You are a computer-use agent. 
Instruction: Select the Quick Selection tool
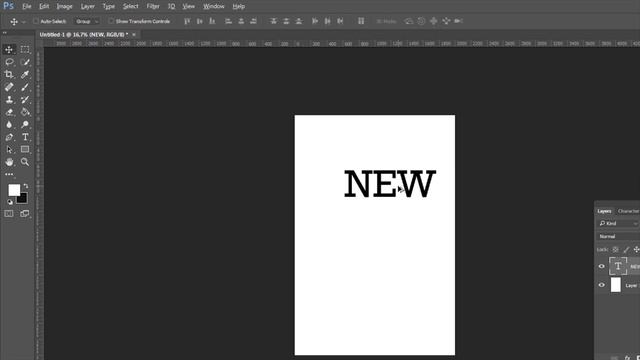click(x=25, y=62)
